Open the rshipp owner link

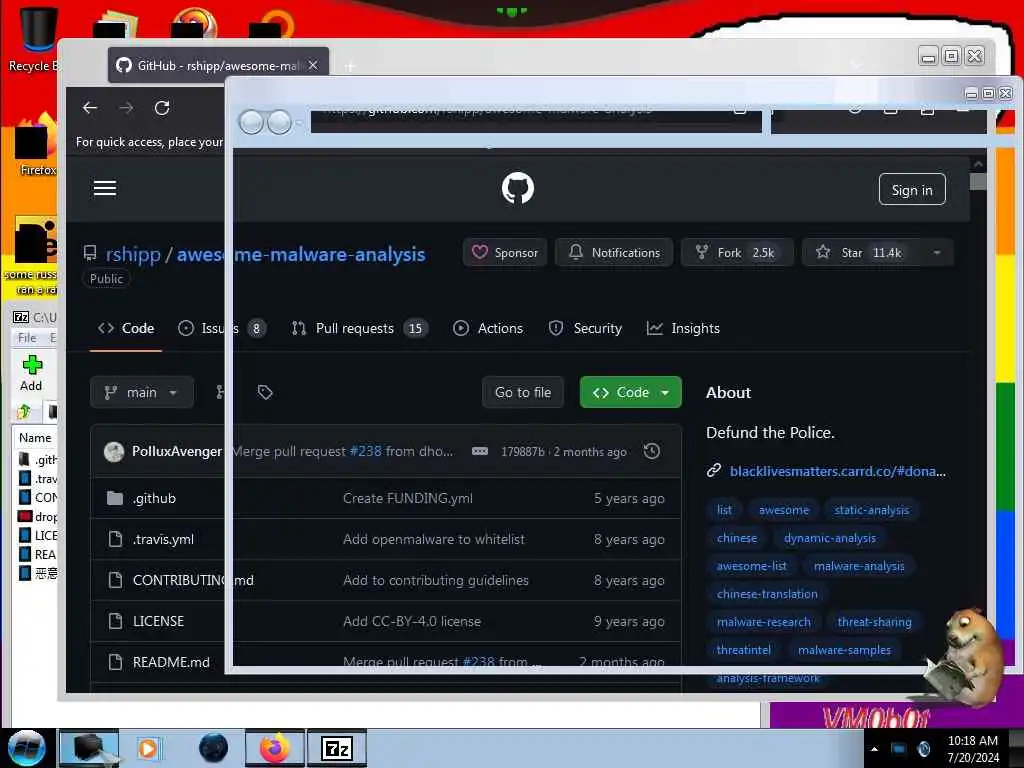[x=133, y=254]
